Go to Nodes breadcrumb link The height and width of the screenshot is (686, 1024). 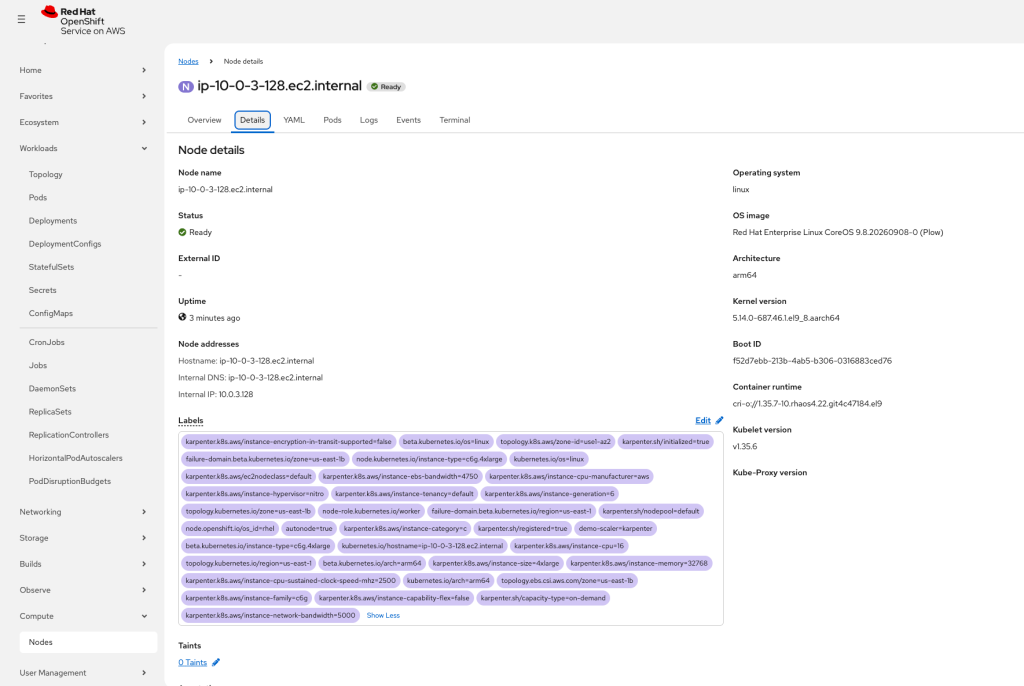[188, 61]
